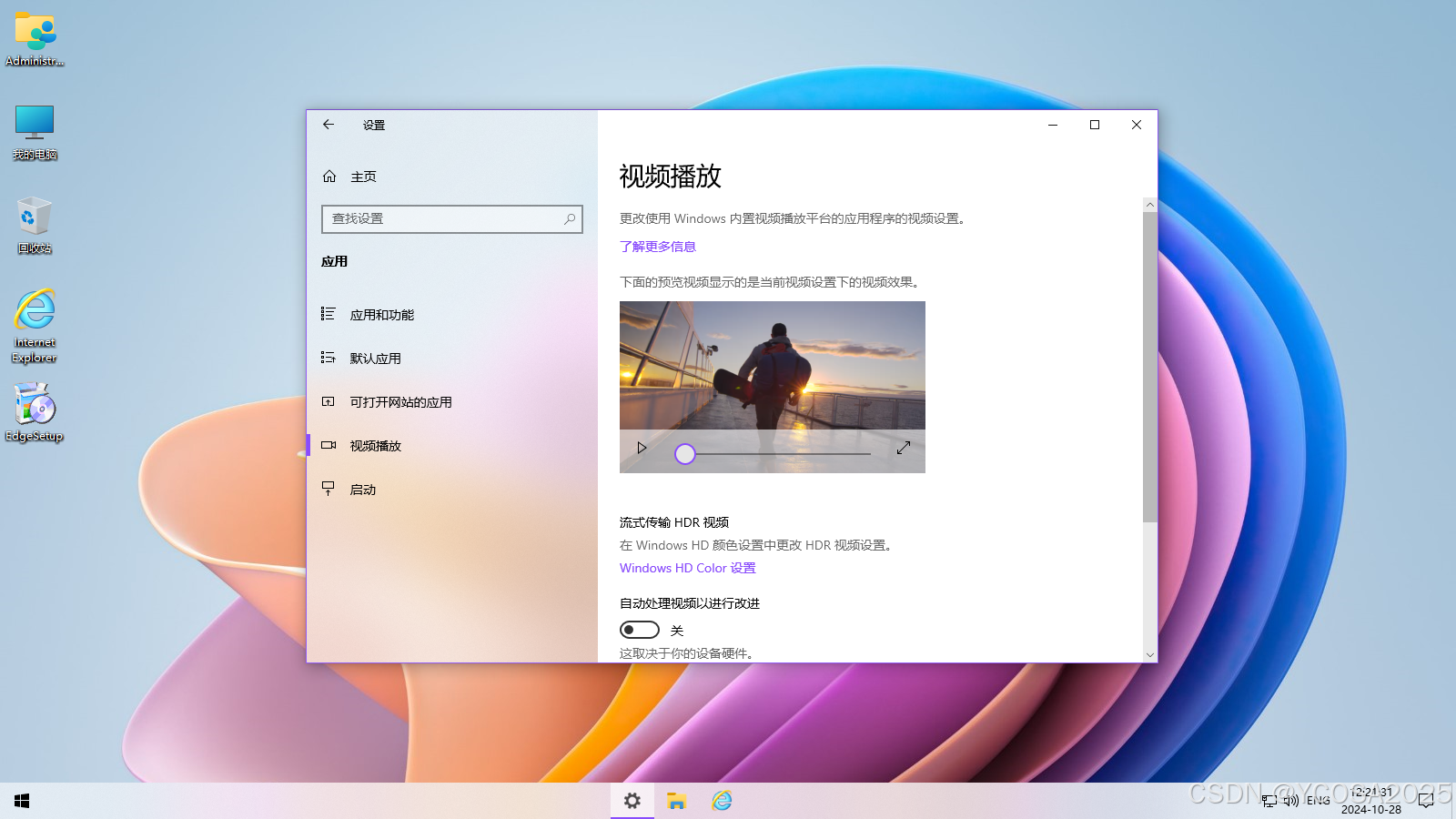Viewport: 1456px width, 819px height.
Task: Maximize the Settings window
Action: [x=1095, y=125]
